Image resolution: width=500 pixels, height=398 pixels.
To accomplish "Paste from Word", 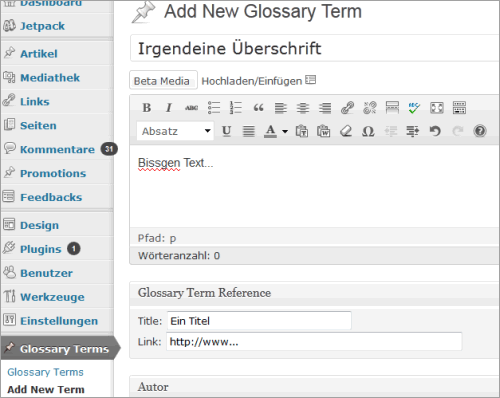I will tap(324, 131).
